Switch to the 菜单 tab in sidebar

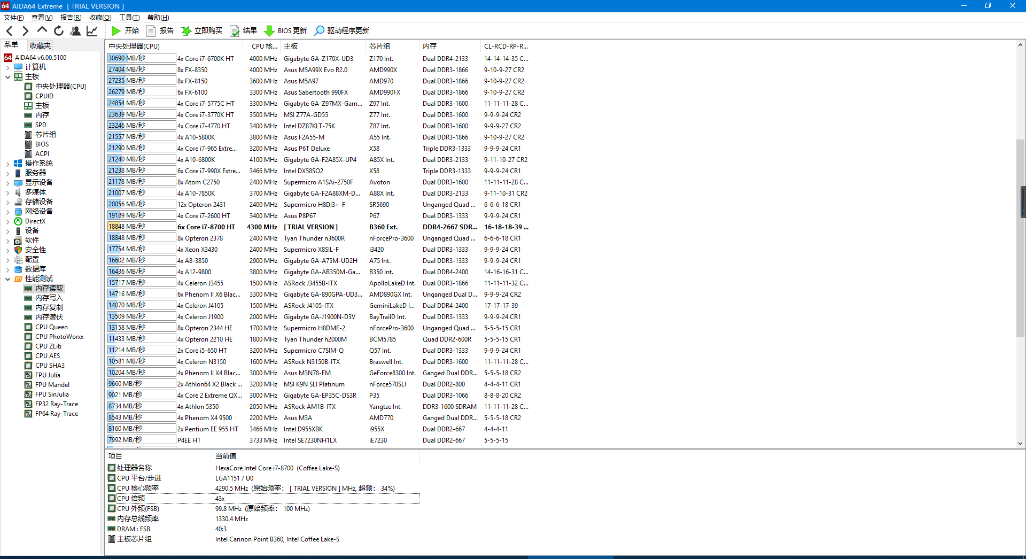coord(11,45)
